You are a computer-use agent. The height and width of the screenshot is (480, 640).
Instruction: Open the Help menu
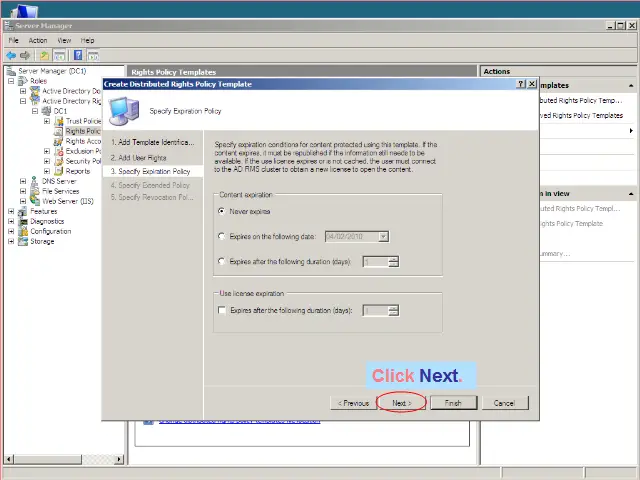tap(87, 40)
